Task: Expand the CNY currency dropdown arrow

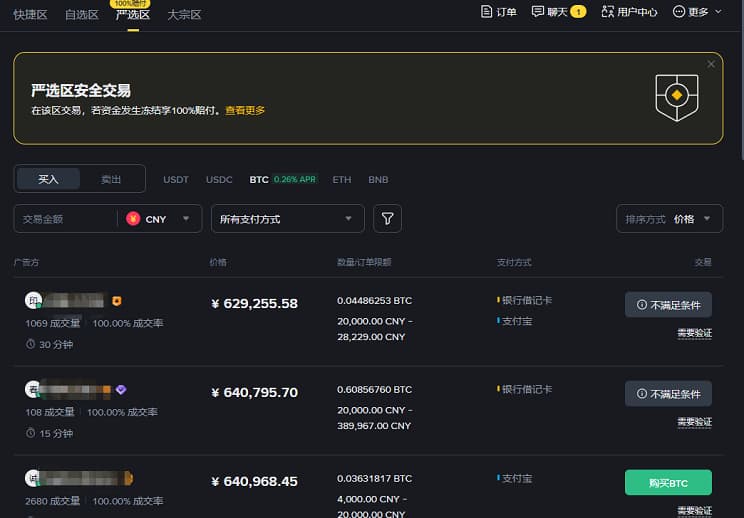Action: click(x=186, y=219)
